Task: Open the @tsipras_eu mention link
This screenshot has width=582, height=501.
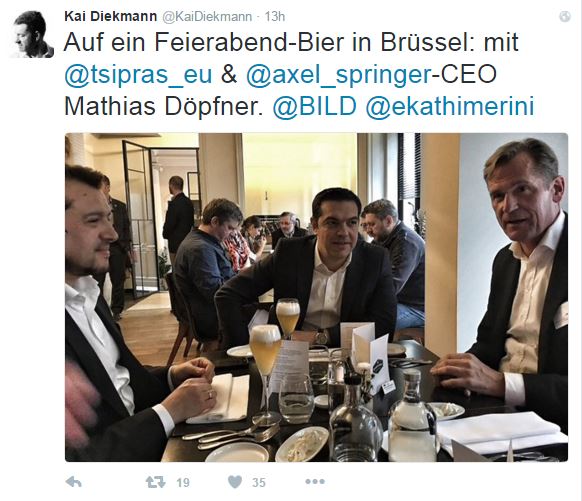Action: 138,74
